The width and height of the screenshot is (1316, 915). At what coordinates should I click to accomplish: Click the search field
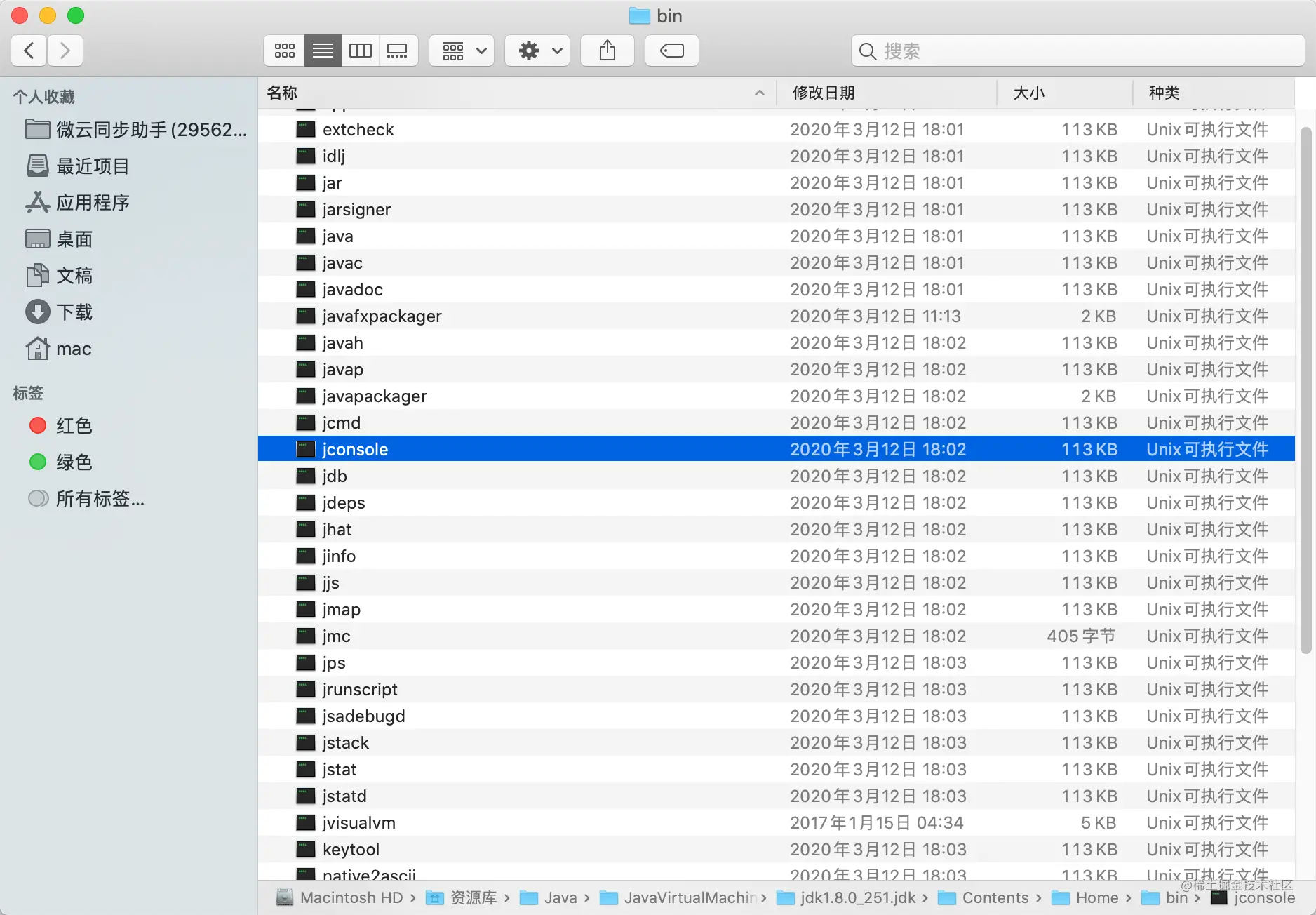coord(1077,51)
